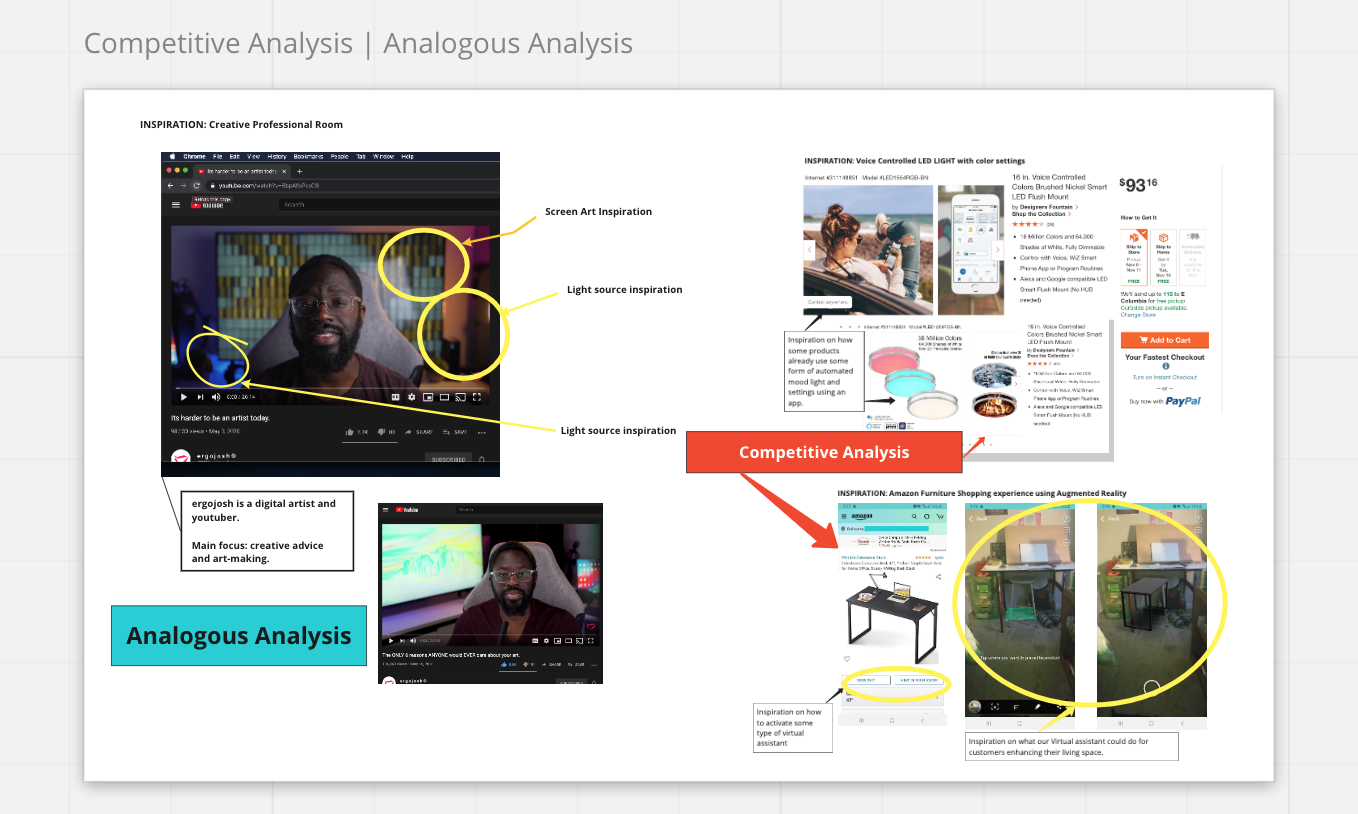Click the share icon above the Amazon desk image
The width and height of the screenshot is (1358, 814).
click(x=938, y=577)
